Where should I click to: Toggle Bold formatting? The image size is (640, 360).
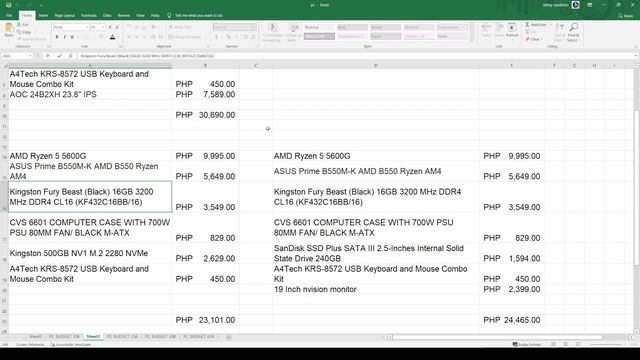[x=57, y=37]
